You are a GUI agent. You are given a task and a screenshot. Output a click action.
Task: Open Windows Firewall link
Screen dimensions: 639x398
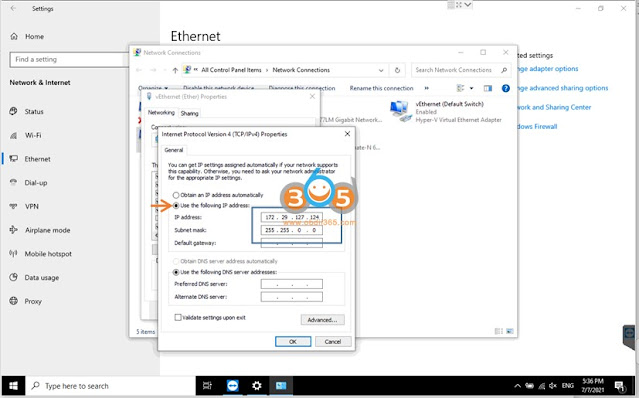[538, 126]
